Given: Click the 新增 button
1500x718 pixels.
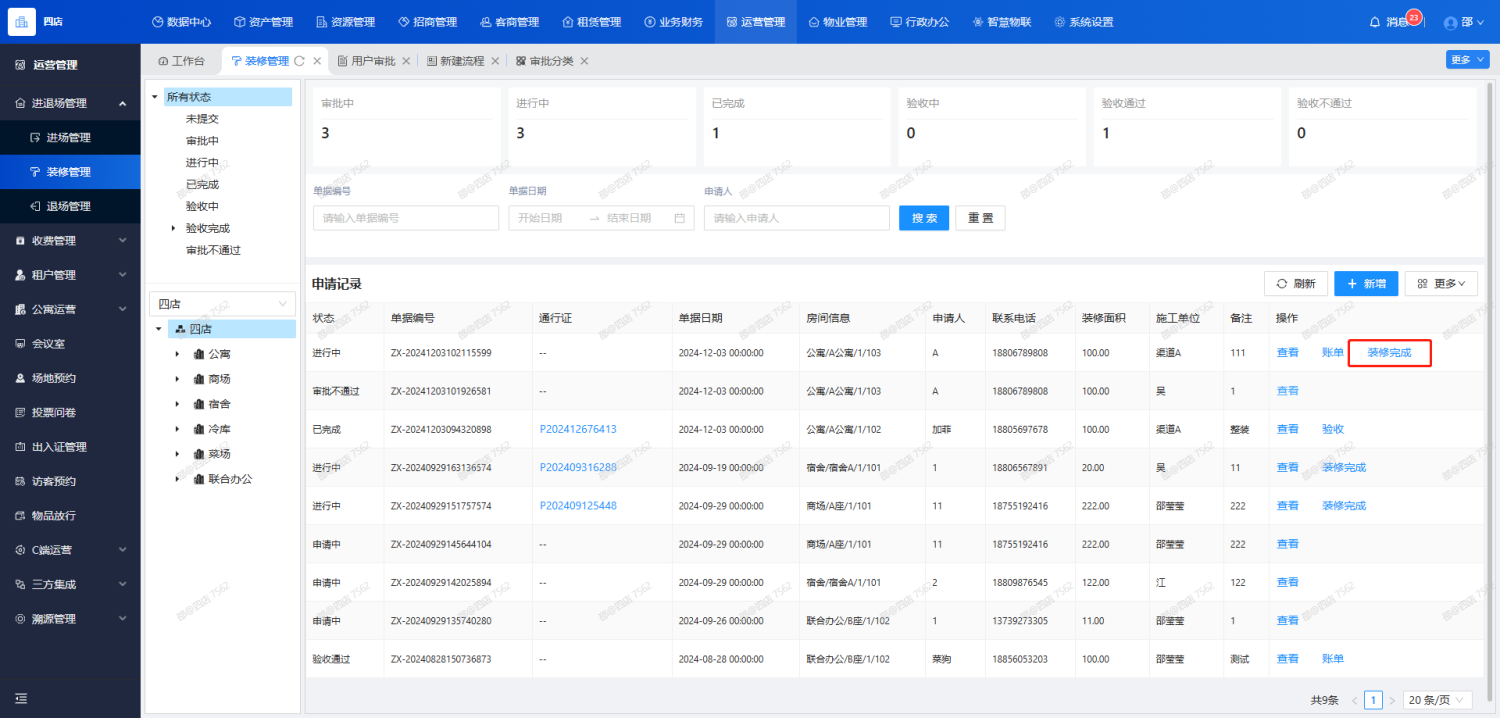Looking at the screenshot, I should coord(1366,284).
